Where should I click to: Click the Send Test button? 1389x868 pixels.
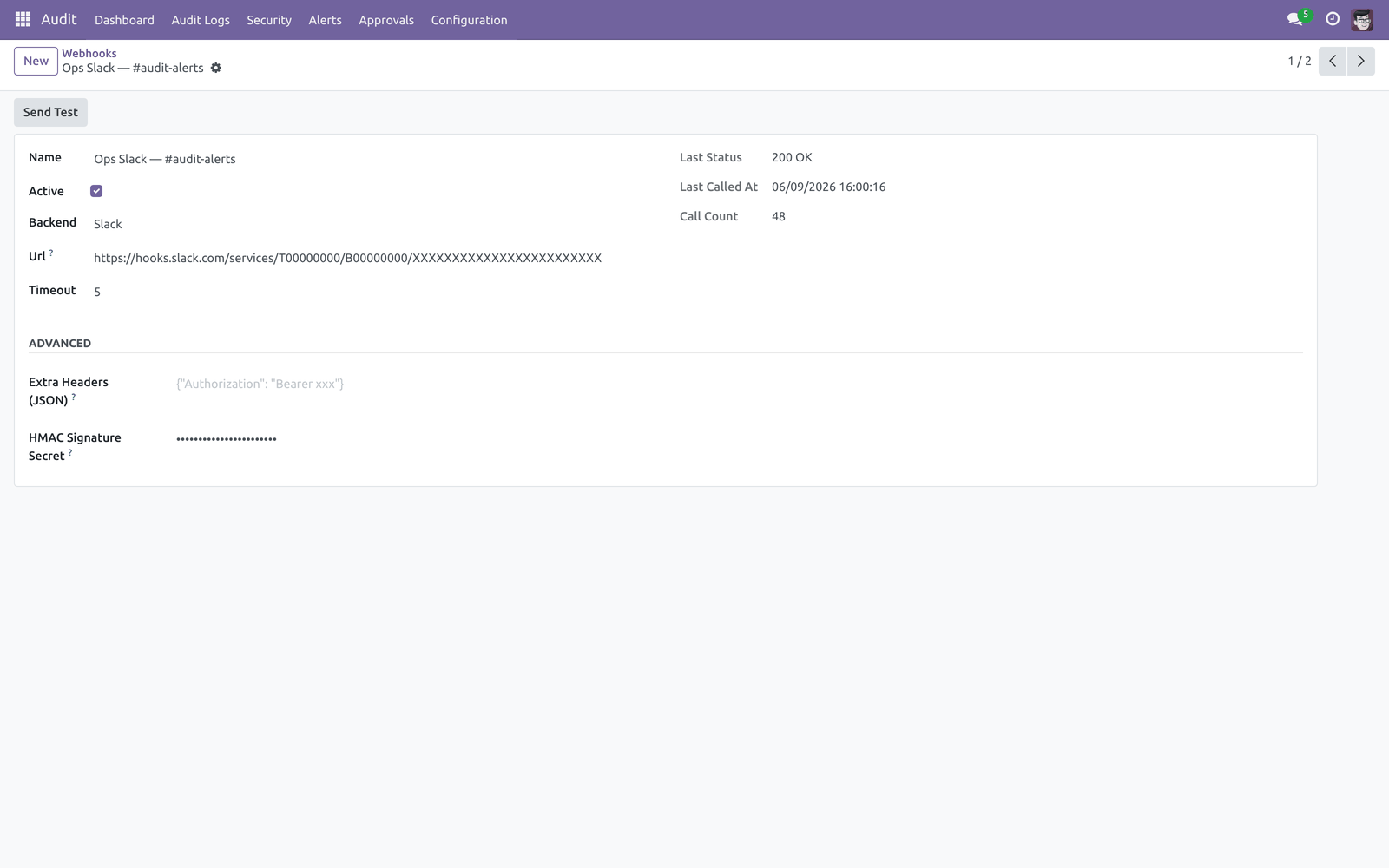[50, 112]
